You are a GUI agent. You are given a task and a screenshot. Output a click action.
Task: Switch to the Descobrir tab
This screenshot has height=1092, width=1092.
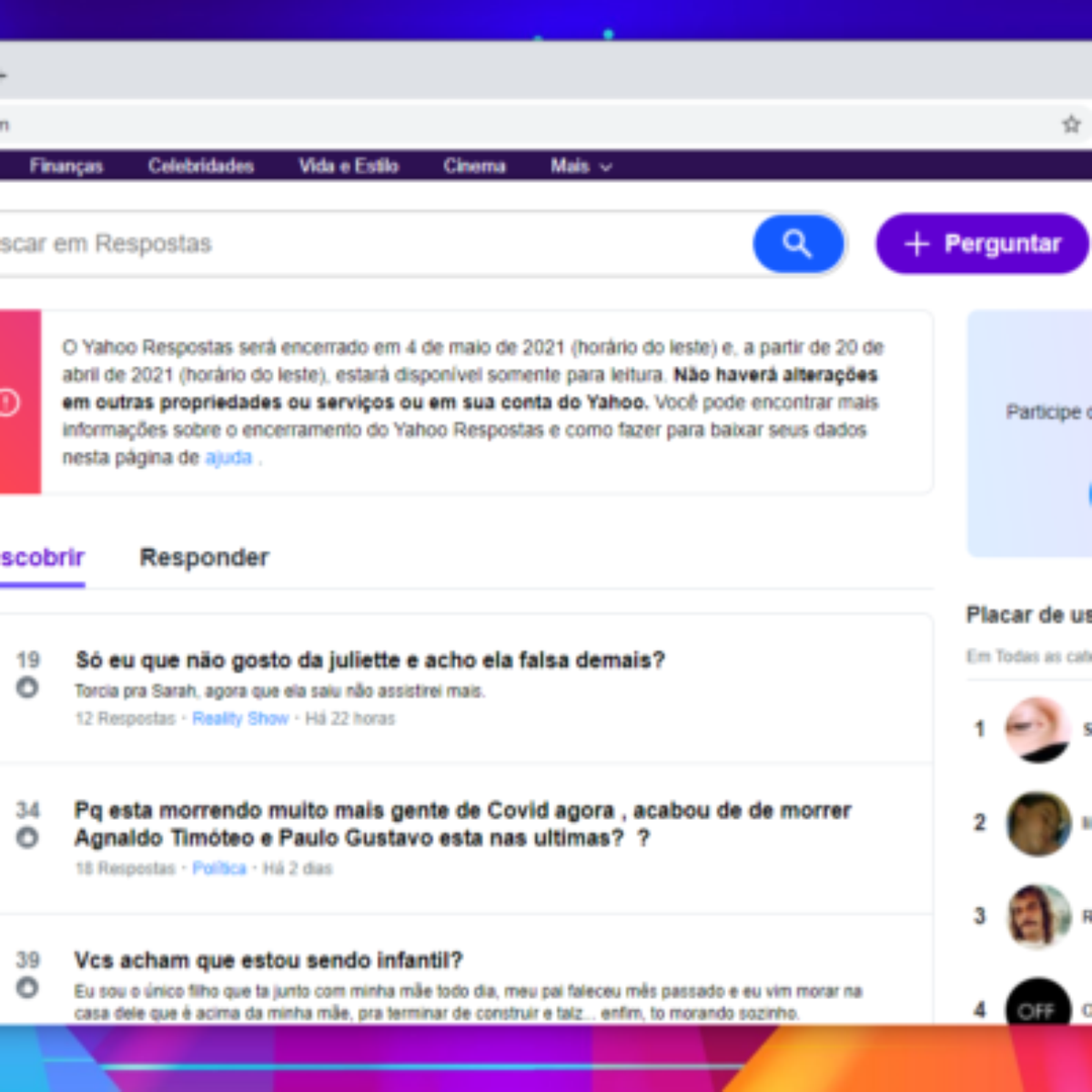[42, 557]
